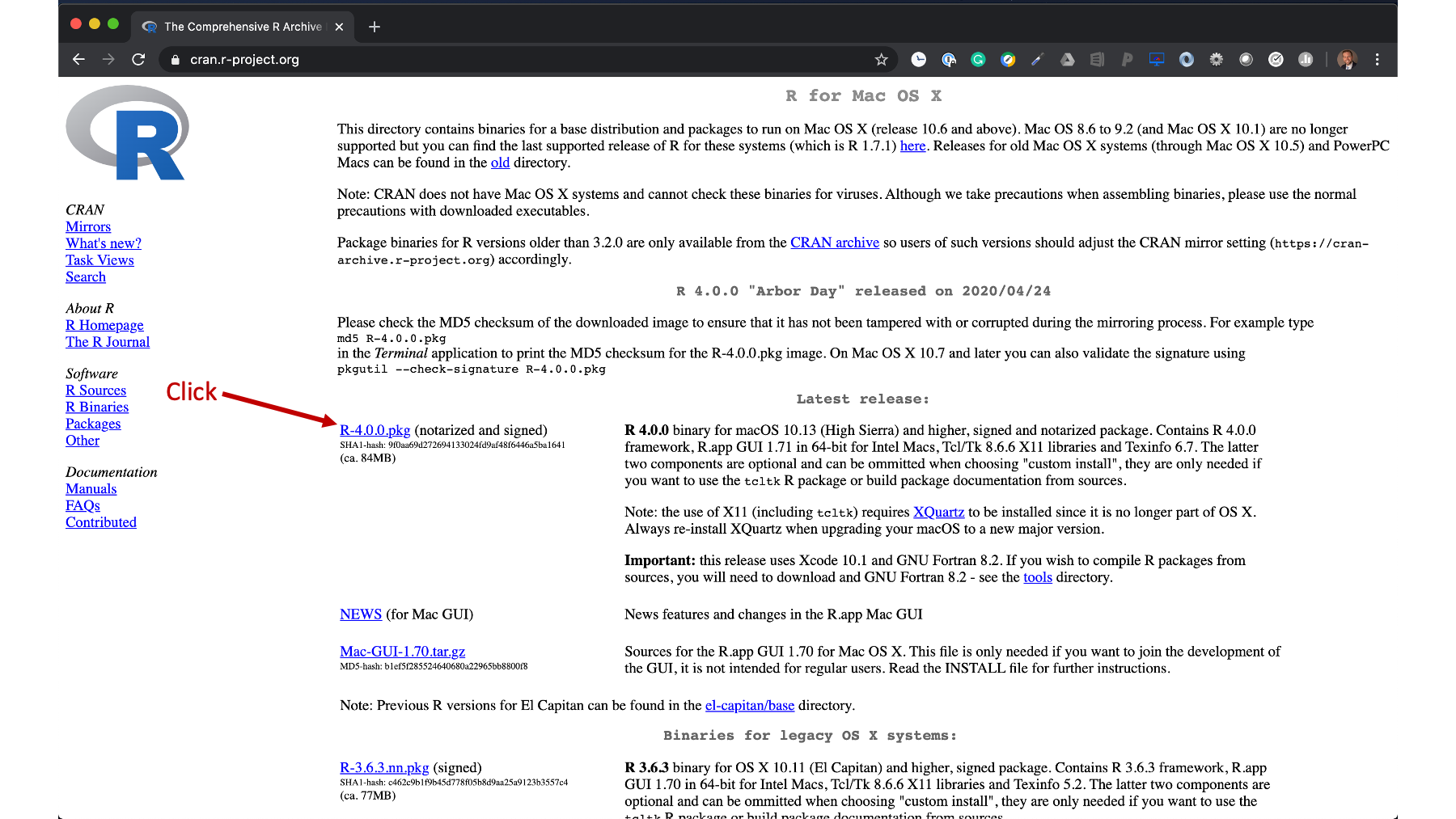This screenshot has height=819, width=1456.
Task: Click the 'R for Mac OS X' heading
Action: [x=863, y=96]
